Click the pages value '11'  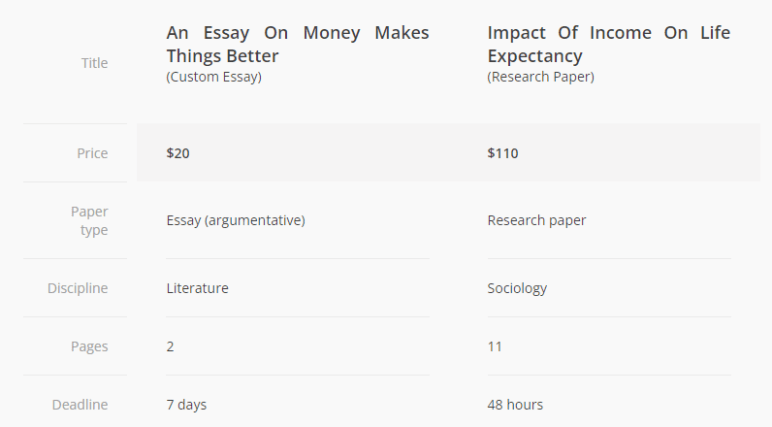coord(495,347)
